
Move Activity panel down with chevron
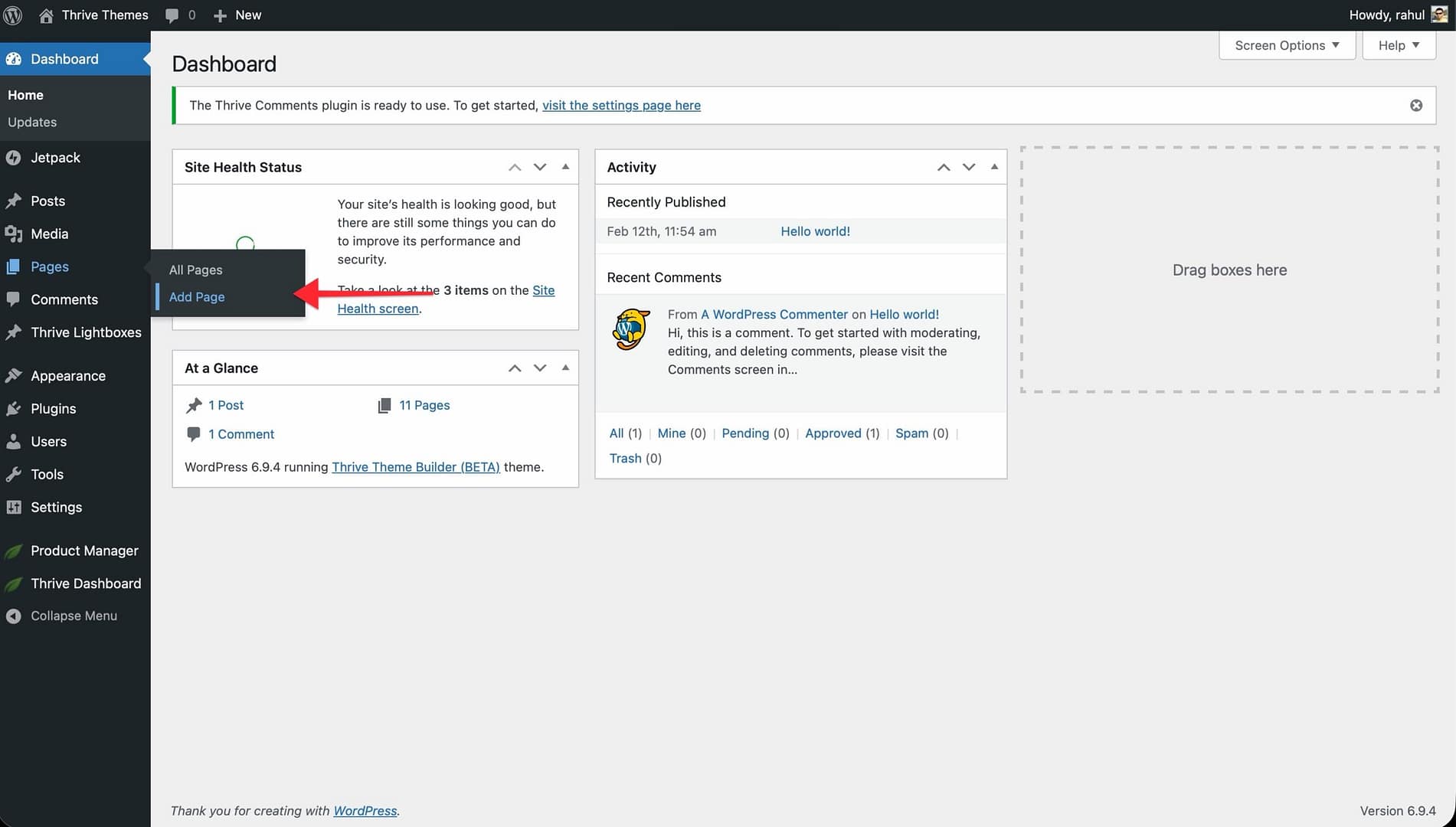(x=969, y=167)
